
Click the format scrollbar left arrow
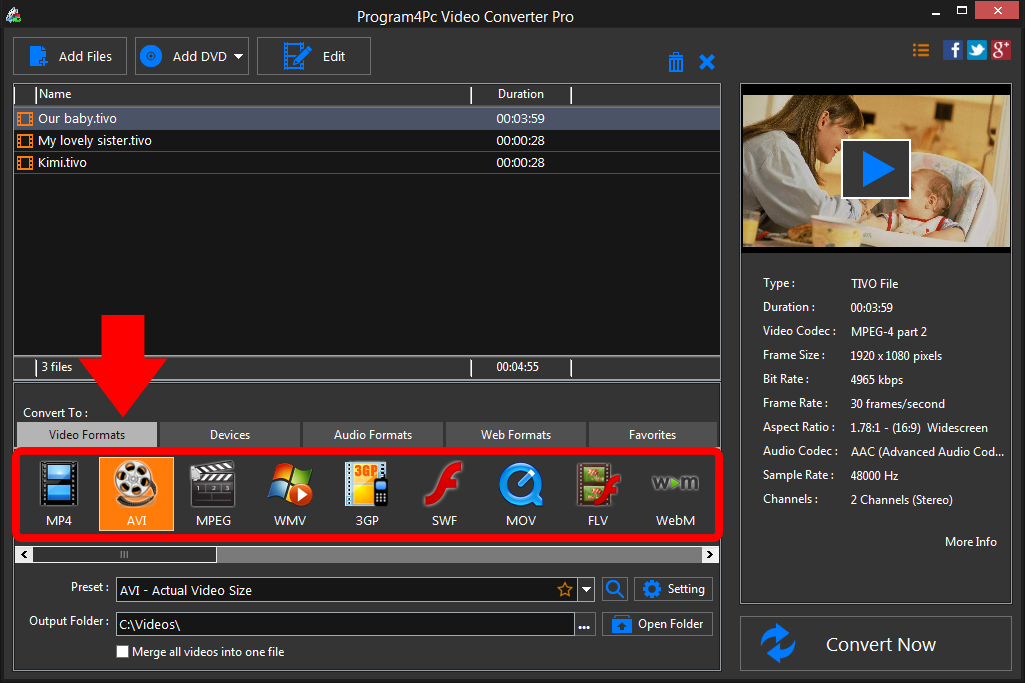click(24, 555)
